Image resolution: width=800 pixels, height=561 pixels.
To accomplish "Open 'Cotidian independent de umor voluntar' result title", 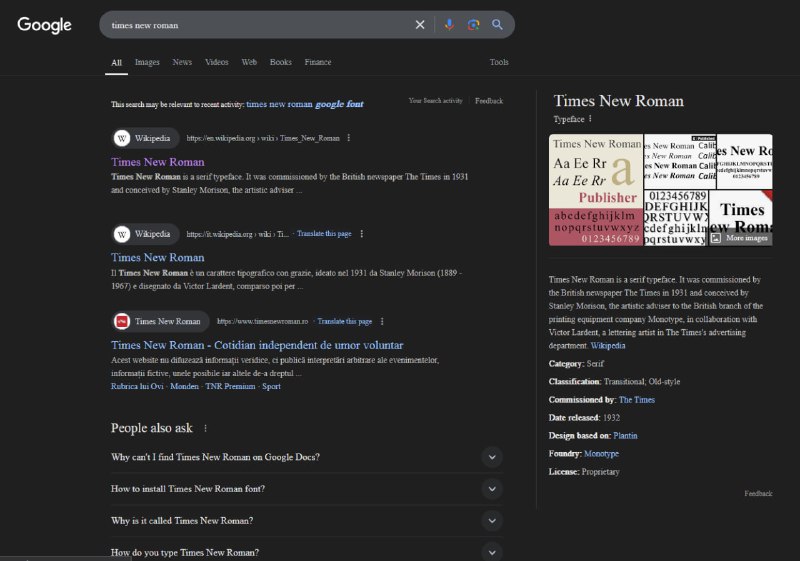I will (257, 345).
